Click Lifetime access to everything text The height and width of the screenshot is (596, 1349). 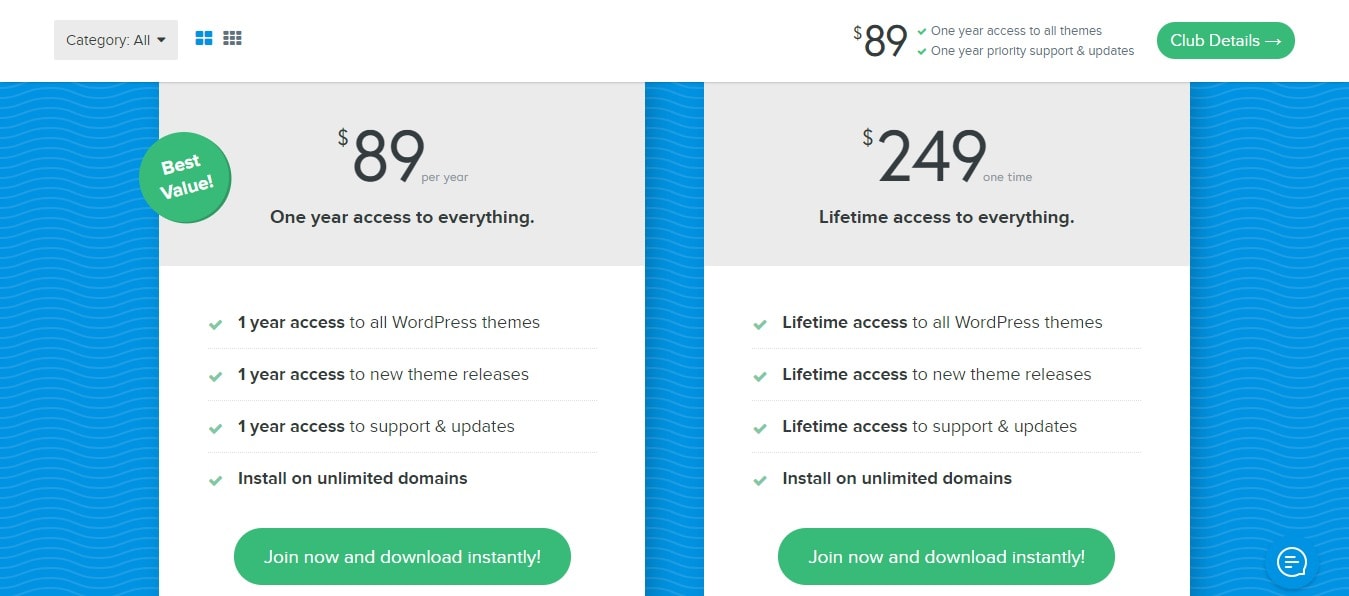tap(946, 217)
